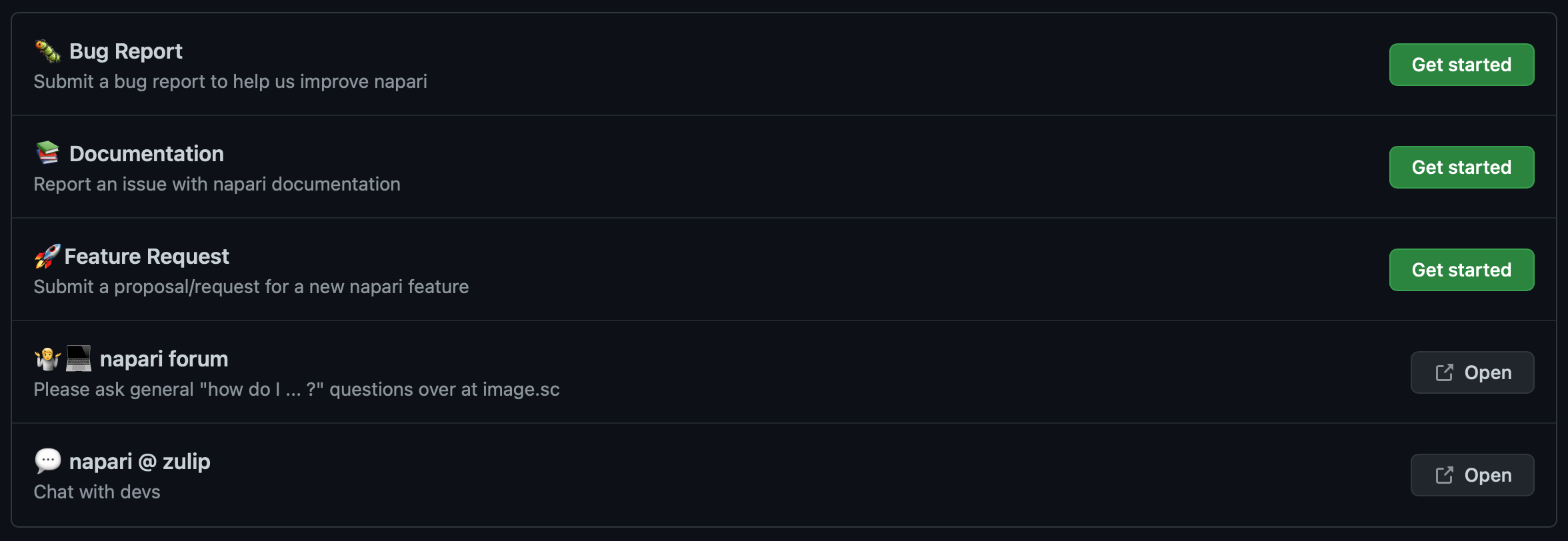Click the bug emoji icon beside Bug Report

pos(48,51)
